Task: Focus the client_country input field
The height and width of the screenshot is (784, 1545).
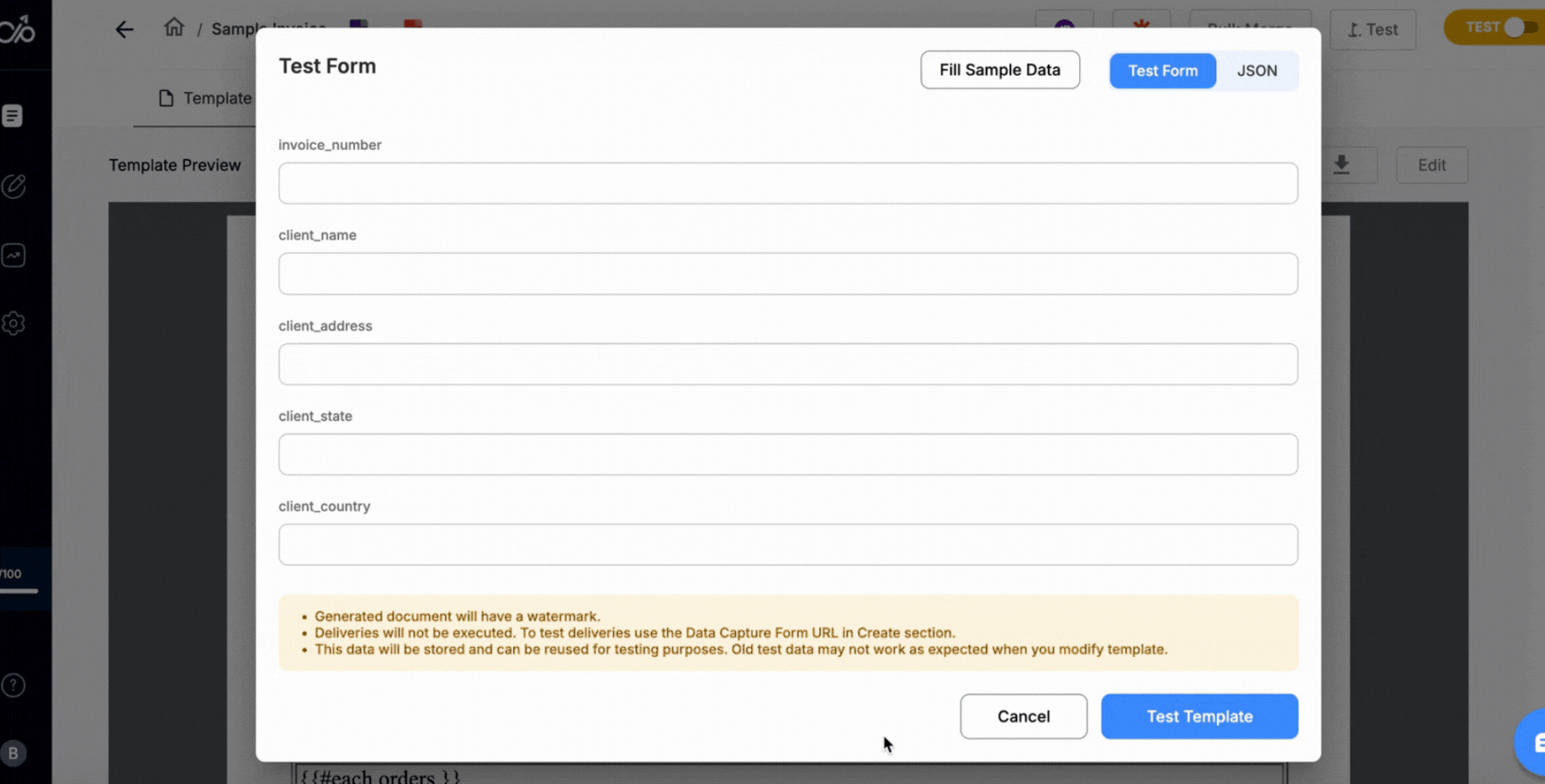Action: (788, 544)
